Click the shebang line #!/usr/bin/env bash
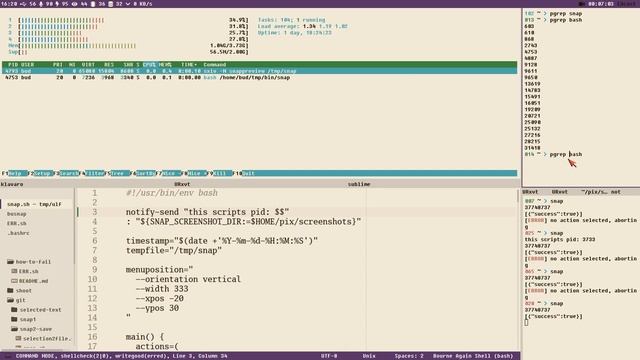 pos(172,193)
